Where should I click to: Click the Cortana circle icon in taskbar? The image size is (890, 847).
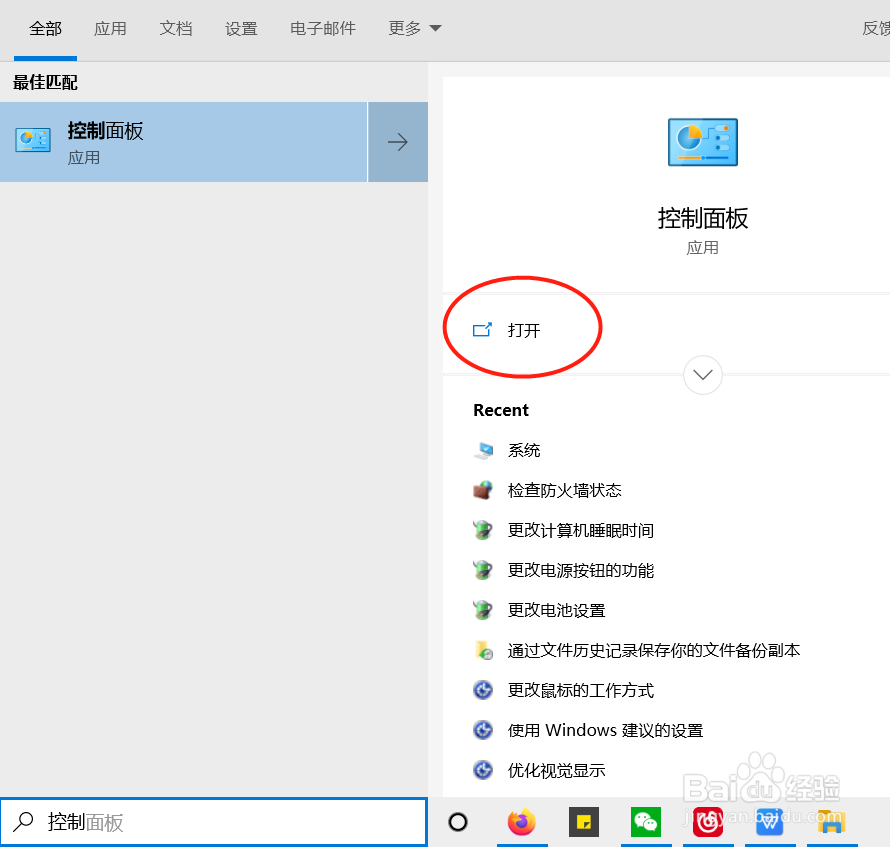[x=457, y=822]
